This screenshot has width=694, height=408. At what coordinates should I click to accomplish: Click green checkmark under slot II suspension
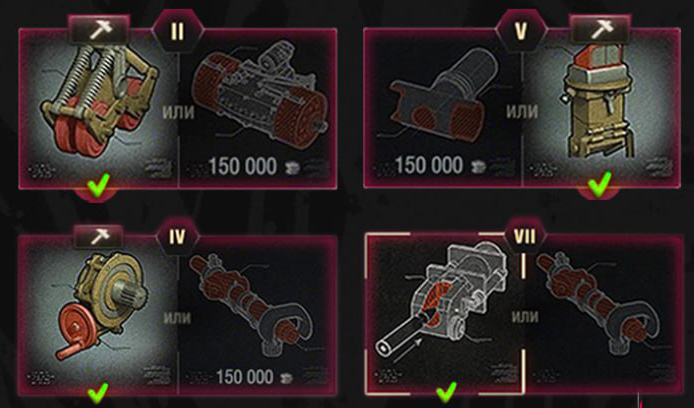pos(98,186)
